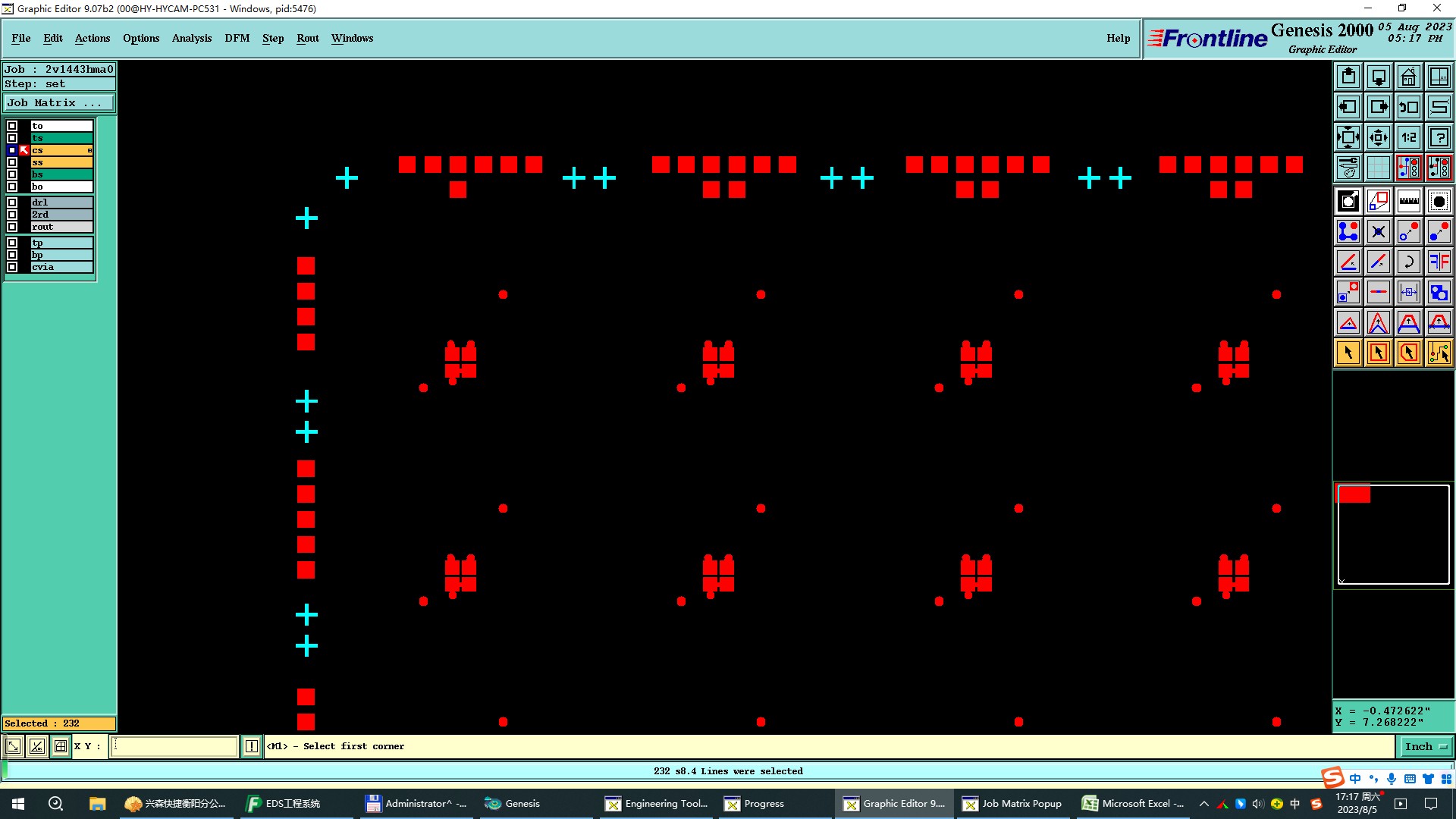This screenshot has height=819, width=1456.
Task: Open the File menu
Action: tap(21, 38)
